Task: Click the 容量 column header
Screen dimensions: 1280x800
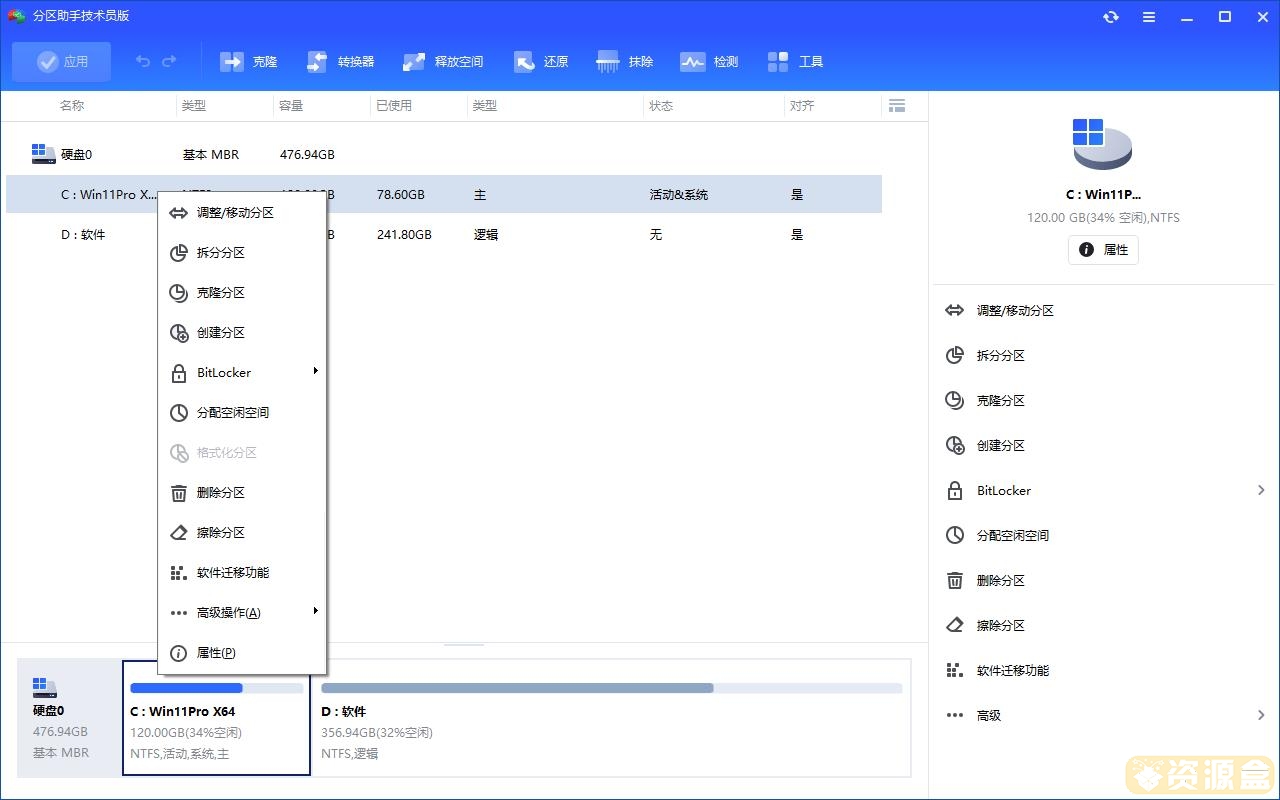Action: click(291, 105)
